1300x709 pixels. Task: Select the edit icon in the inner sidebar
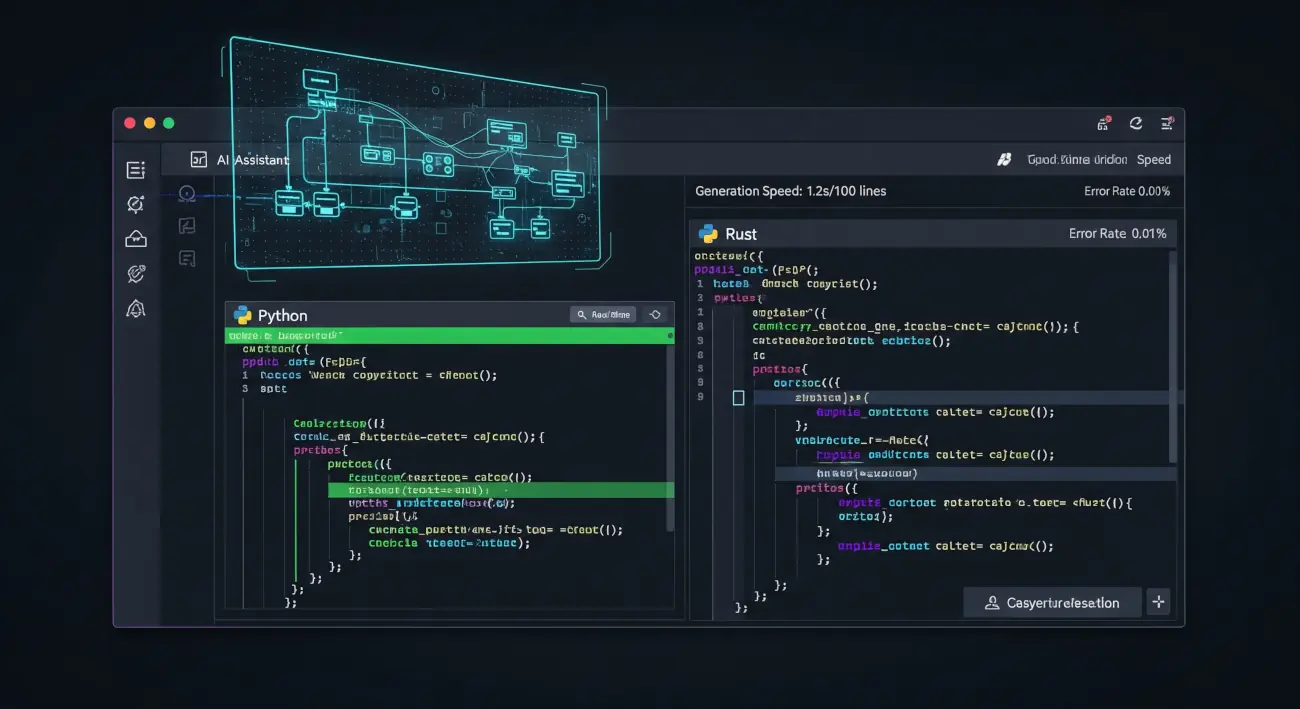pos(187,224)
